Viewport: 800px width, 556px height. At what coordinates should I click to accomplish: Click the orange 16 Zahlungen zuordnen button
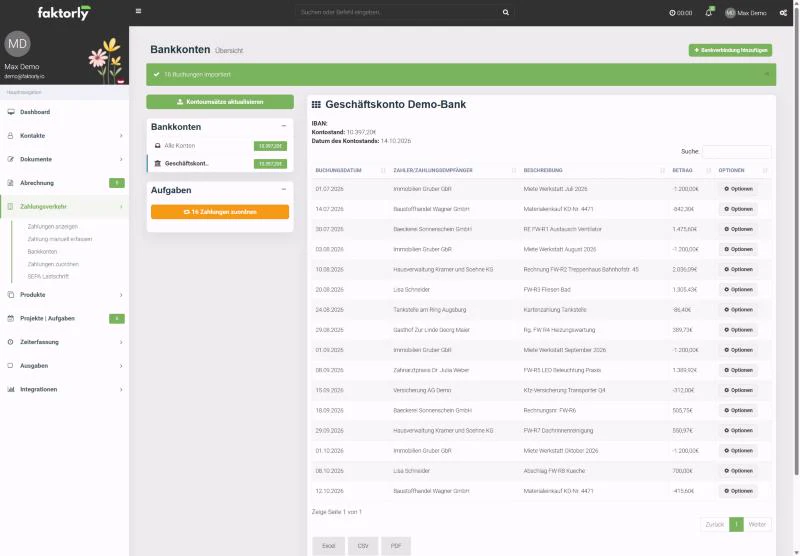(x=220, y=212)
